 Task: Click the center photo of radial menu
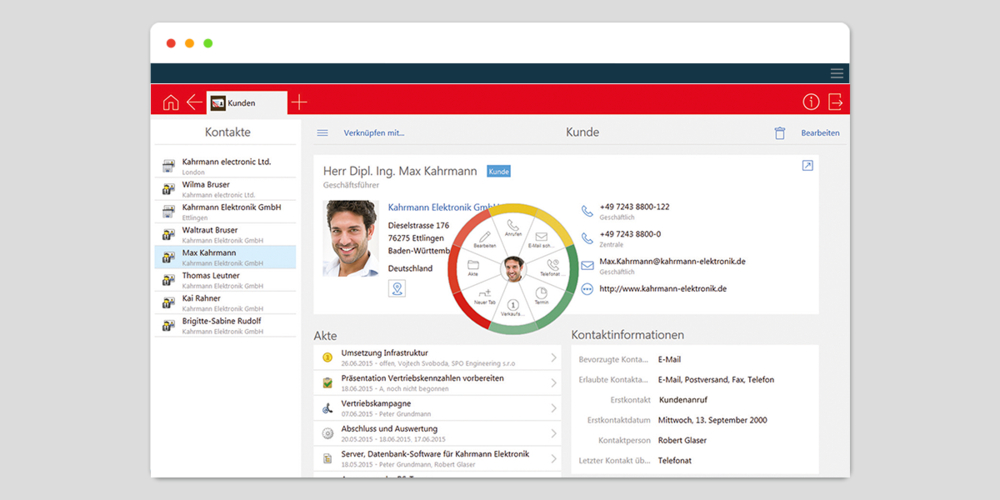(513, 268)
